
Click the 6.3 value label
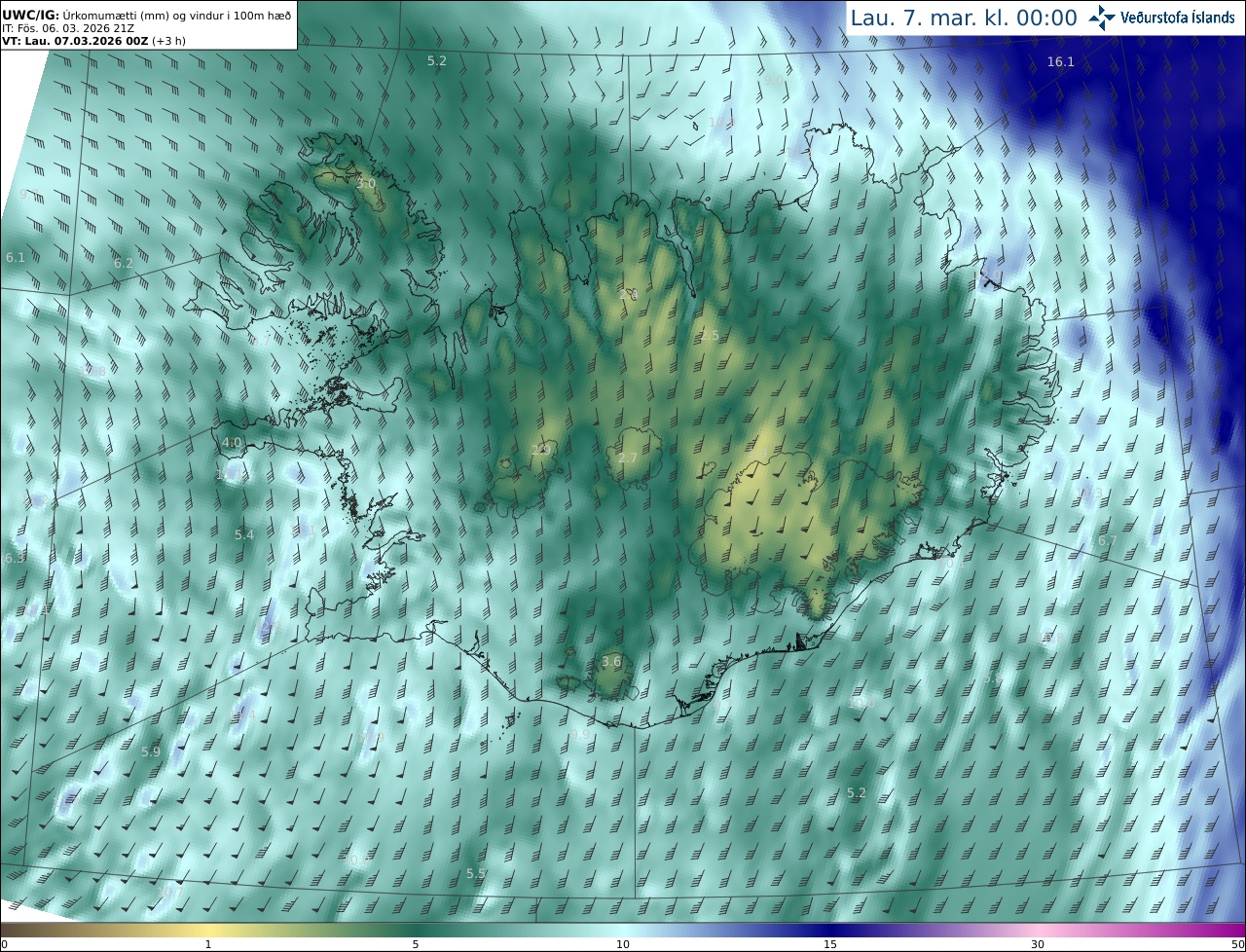(15, 558)
